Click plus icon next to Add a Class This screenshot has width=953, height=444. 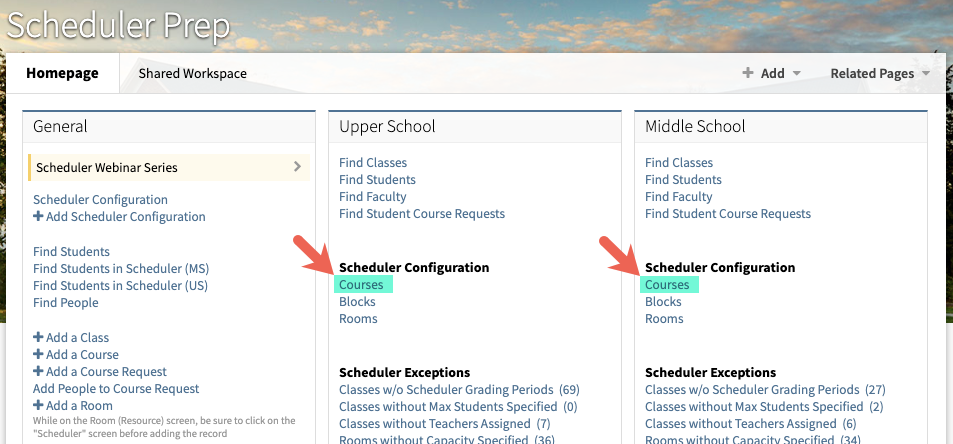38,338
